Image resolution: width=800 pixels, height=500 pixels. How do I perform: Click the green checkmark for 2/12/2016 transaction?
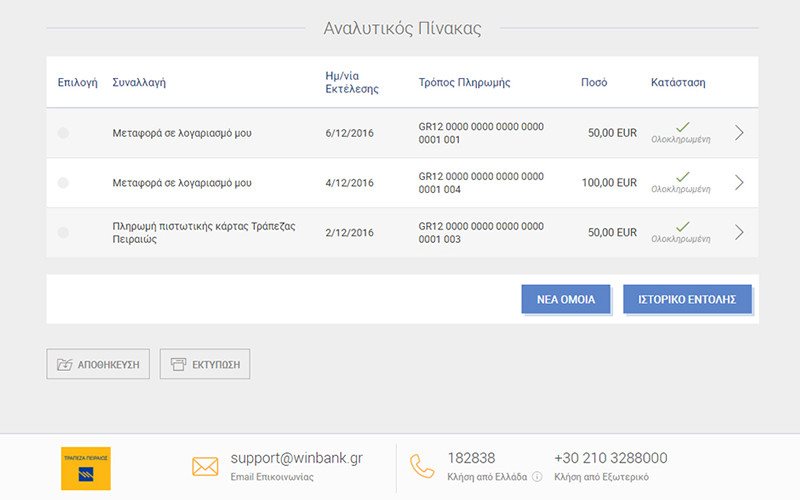coord(682,227)
